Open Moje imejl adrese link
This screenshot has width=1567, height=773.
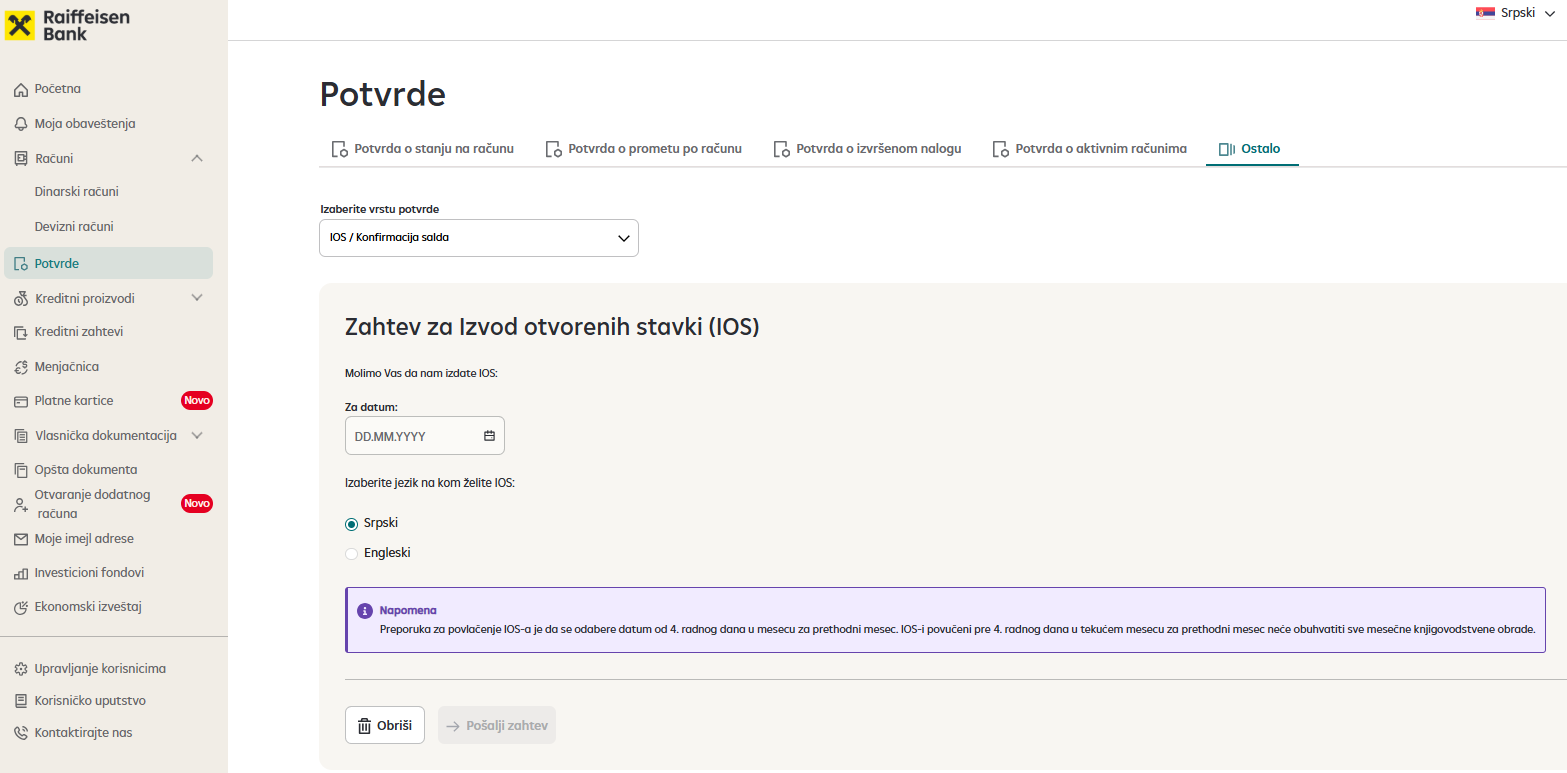[x=84, y=539]
